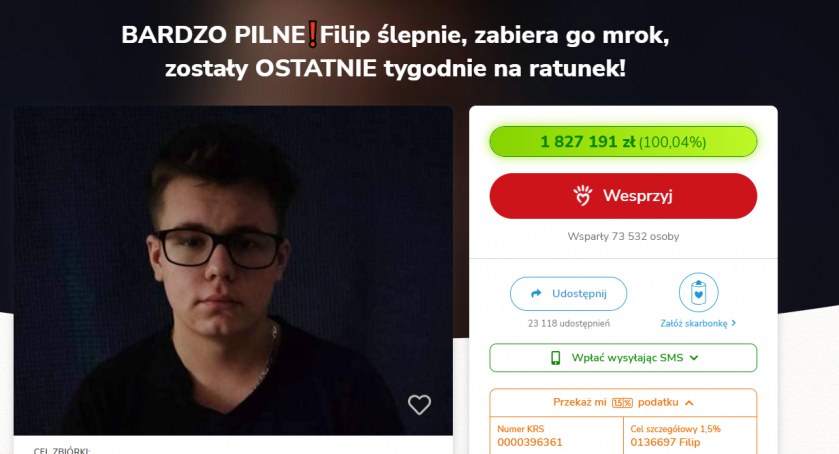Screen dimensions: 839x454
Task: Expand the Wpłać wysyłając SMS chevron
Action: coord(694,358)
